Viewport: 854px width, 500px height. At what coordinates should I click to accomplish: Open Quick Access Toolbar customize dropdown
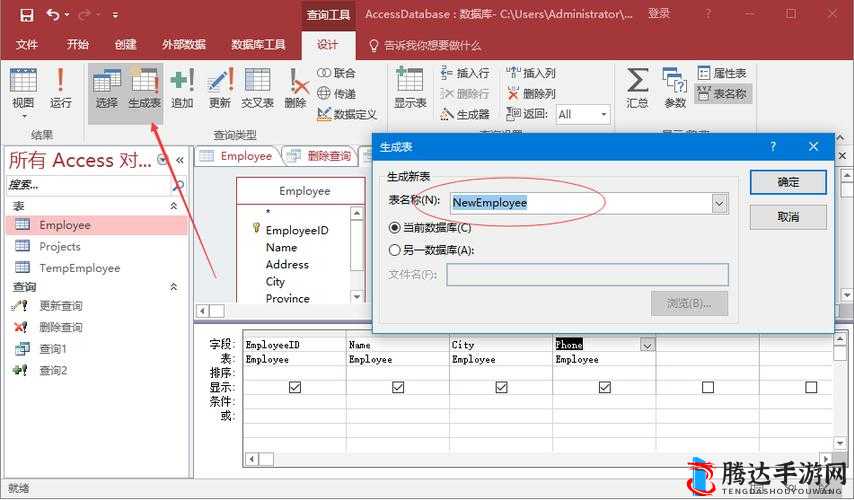[115, 15]
